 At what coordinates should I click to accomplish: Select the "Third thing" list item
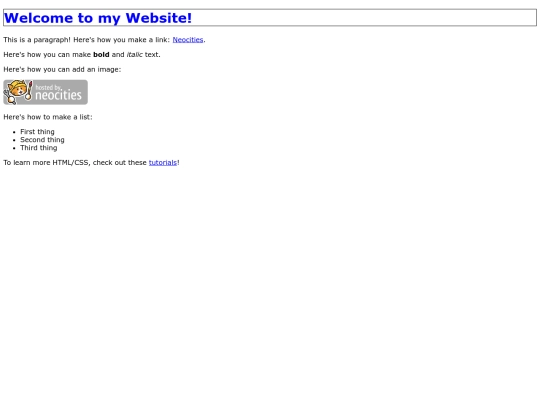[x=39, y=148]
